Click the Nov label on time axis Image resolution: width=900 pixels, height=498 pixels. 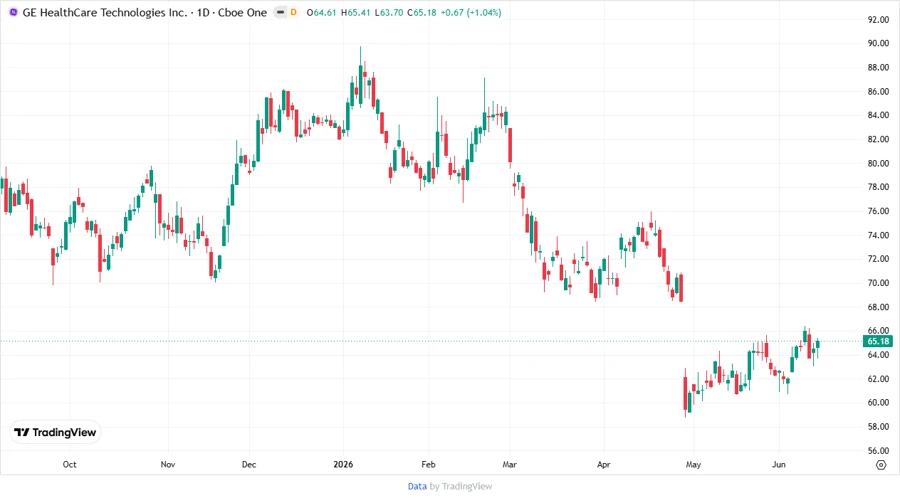168,464
